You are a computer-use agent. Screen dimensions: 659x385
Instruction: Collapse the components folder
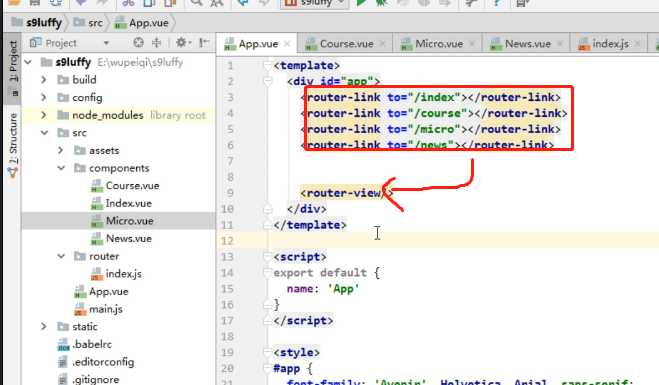61,168
